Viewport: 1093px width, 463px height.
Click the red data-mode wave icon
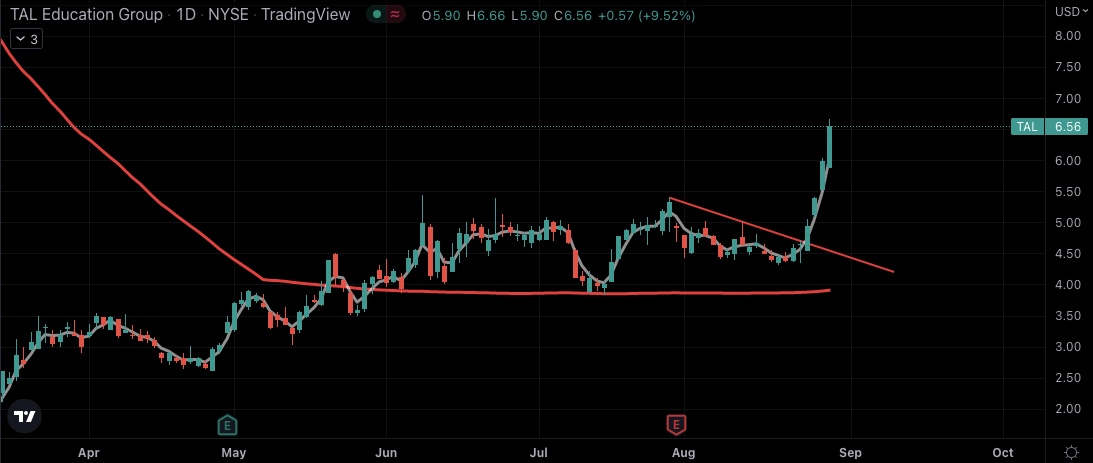point(395,15)
